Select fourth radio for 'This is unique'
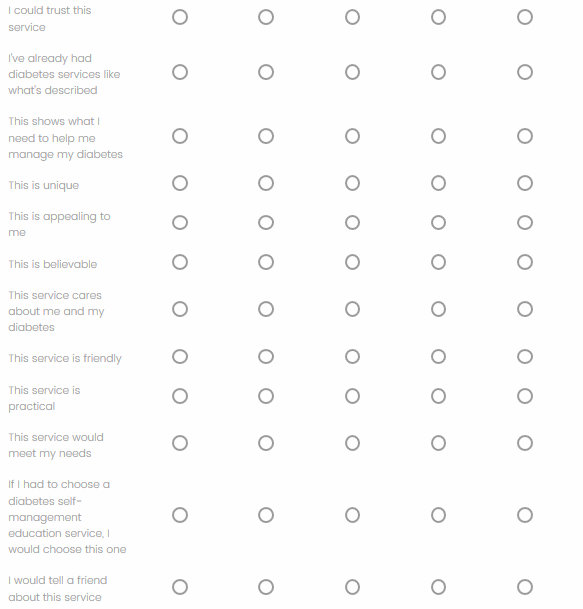This screenshot has width=583, height=609. pos(438,183)
